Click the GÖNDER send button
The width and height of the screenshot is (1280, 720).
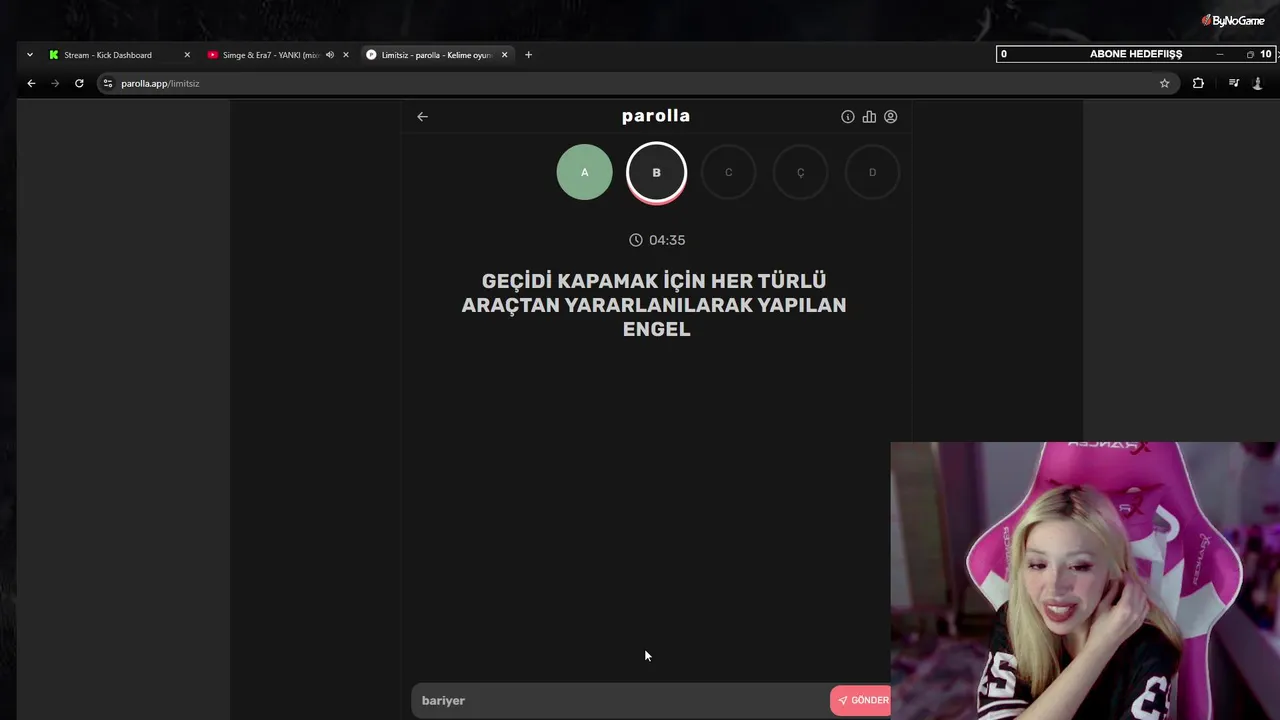[861, 700]
